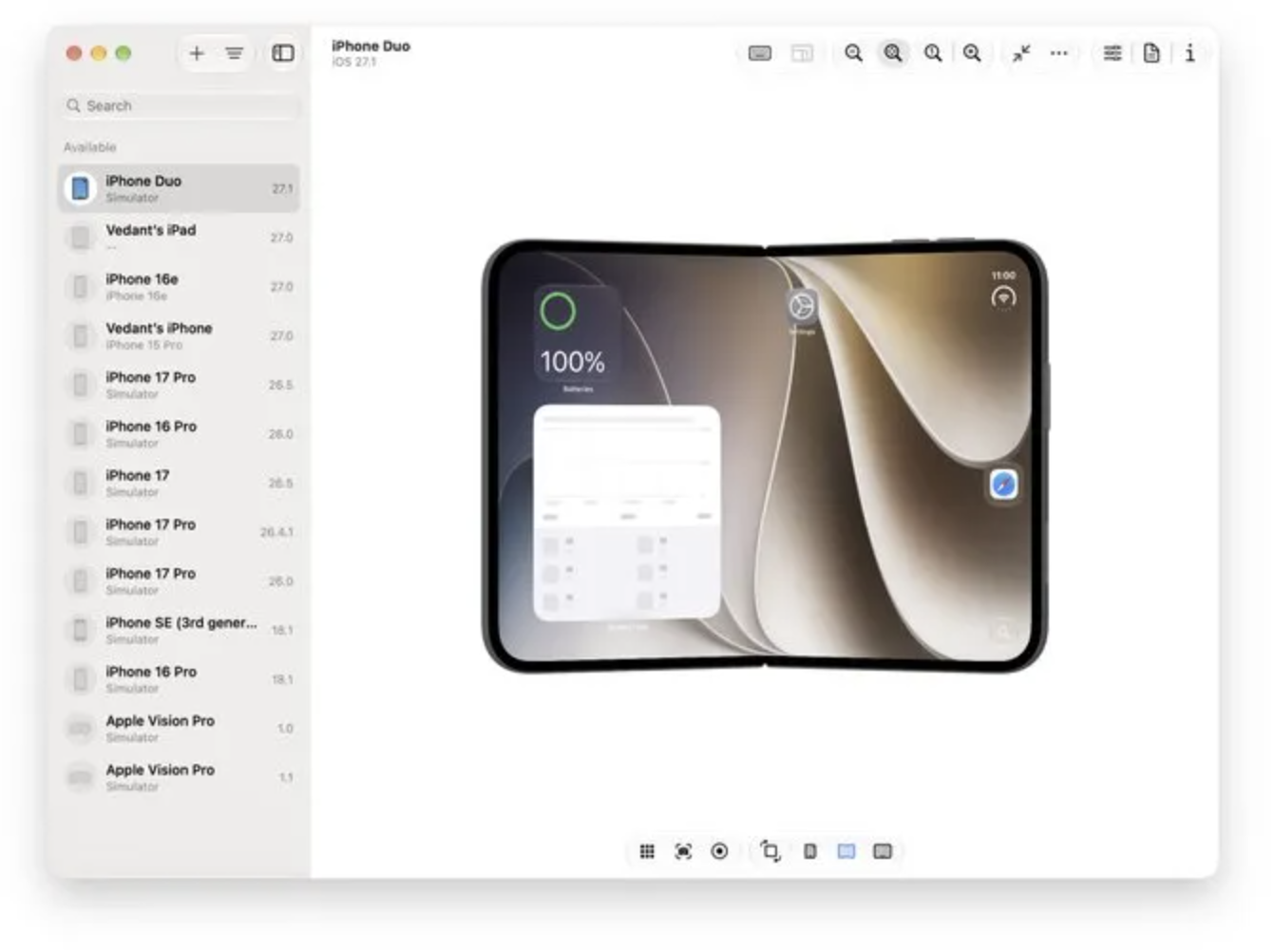Choose the iPhone 17 simulator row

[x=180, y=483]
